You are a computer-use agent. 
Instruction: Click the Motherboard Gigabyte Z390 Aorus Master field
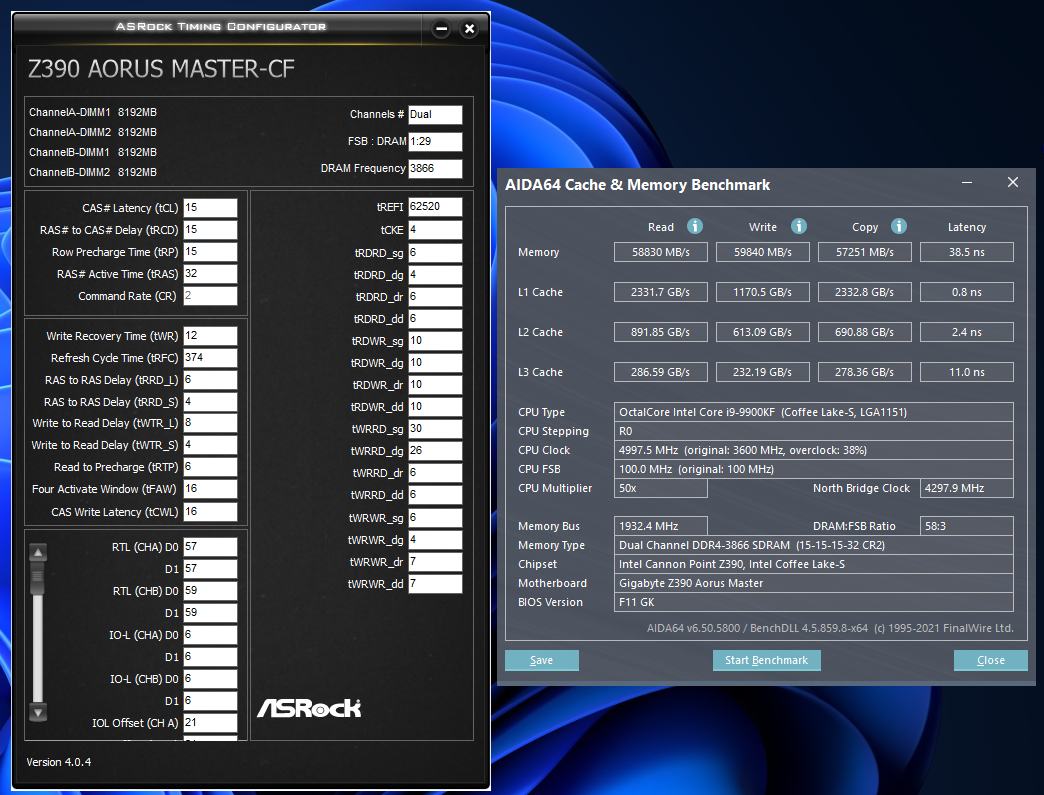point(814,583)
